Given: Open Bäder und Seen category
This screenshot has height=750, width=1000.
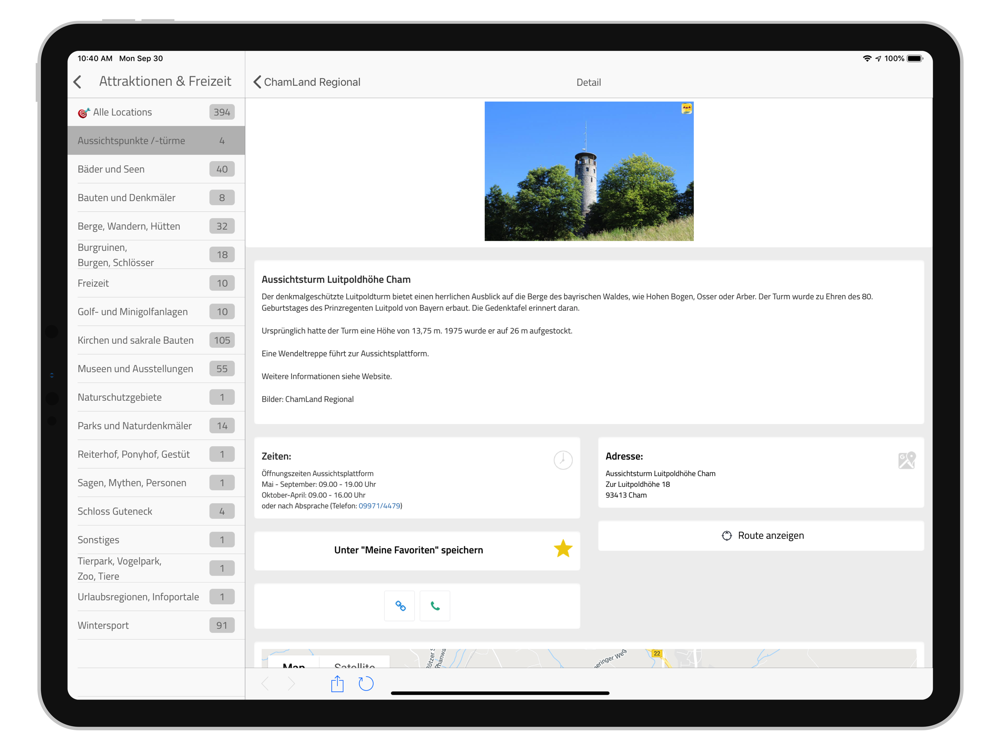Looking at the screenshot, I should coord(156,169).
